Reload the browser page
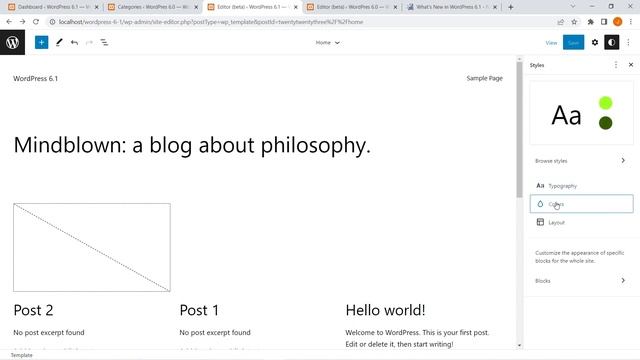 pos(36,22)
